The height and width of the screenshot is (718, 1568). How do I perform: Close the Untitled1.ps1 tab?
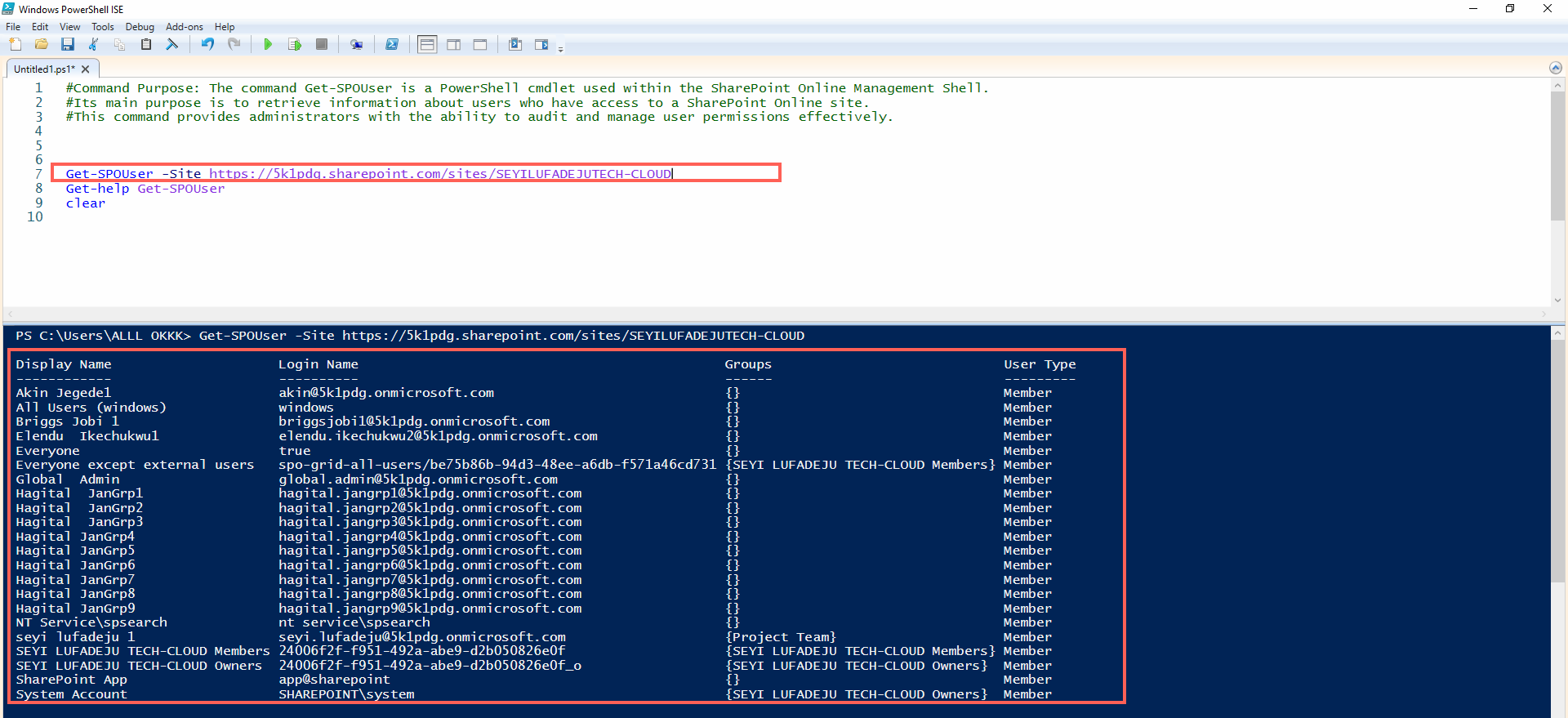(x=86, y=69)
